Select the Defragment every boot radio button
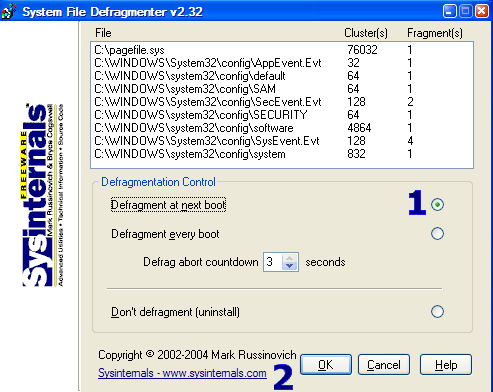The width and height of the screenshot is (493, 392). [x=437, y=234]
